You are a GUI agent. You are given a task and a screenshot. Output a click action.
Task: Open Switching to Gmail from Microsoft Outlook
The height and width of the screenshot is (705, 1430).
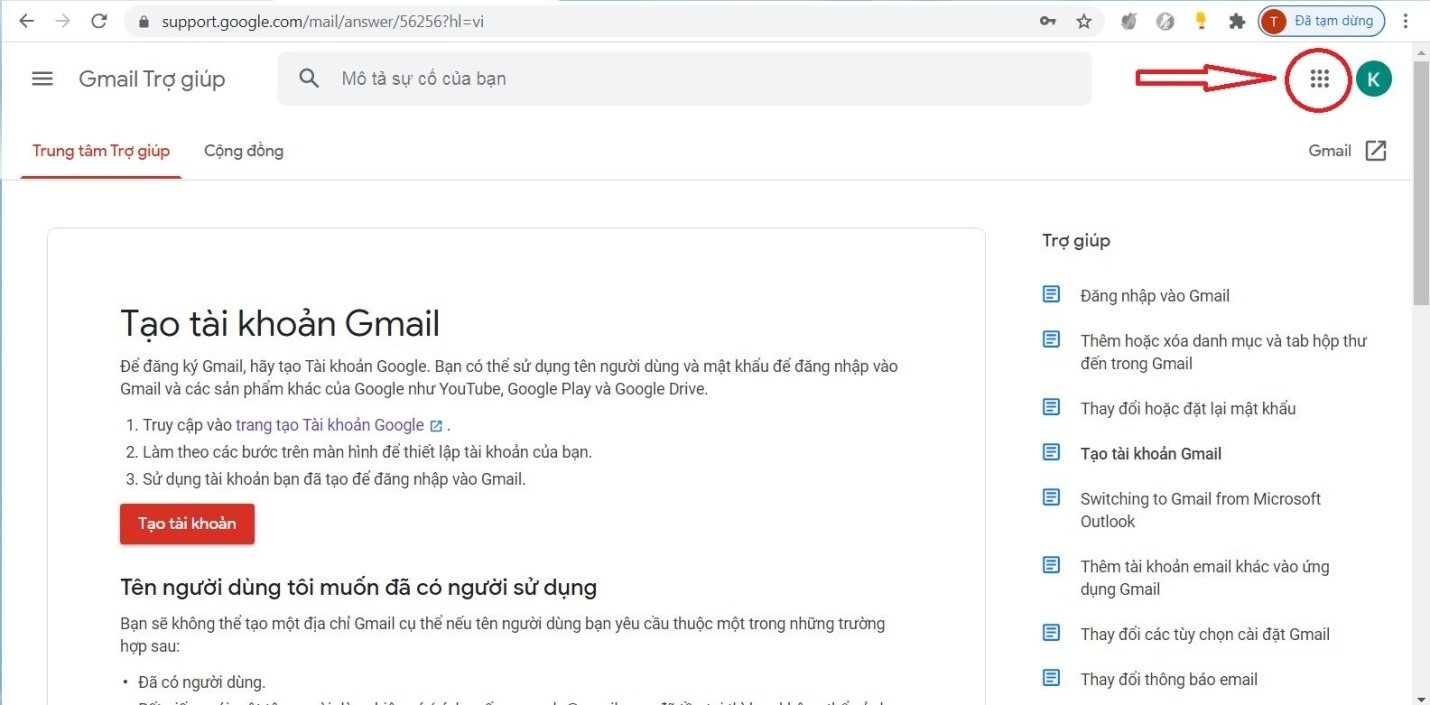tap(1200, 510)
